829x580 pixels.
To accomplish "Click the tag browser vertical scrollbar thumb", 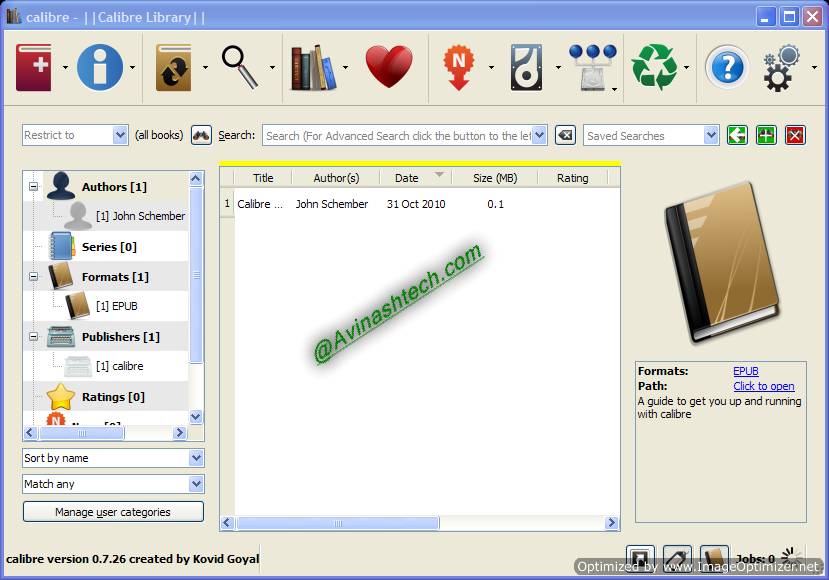I will (196, 275).
